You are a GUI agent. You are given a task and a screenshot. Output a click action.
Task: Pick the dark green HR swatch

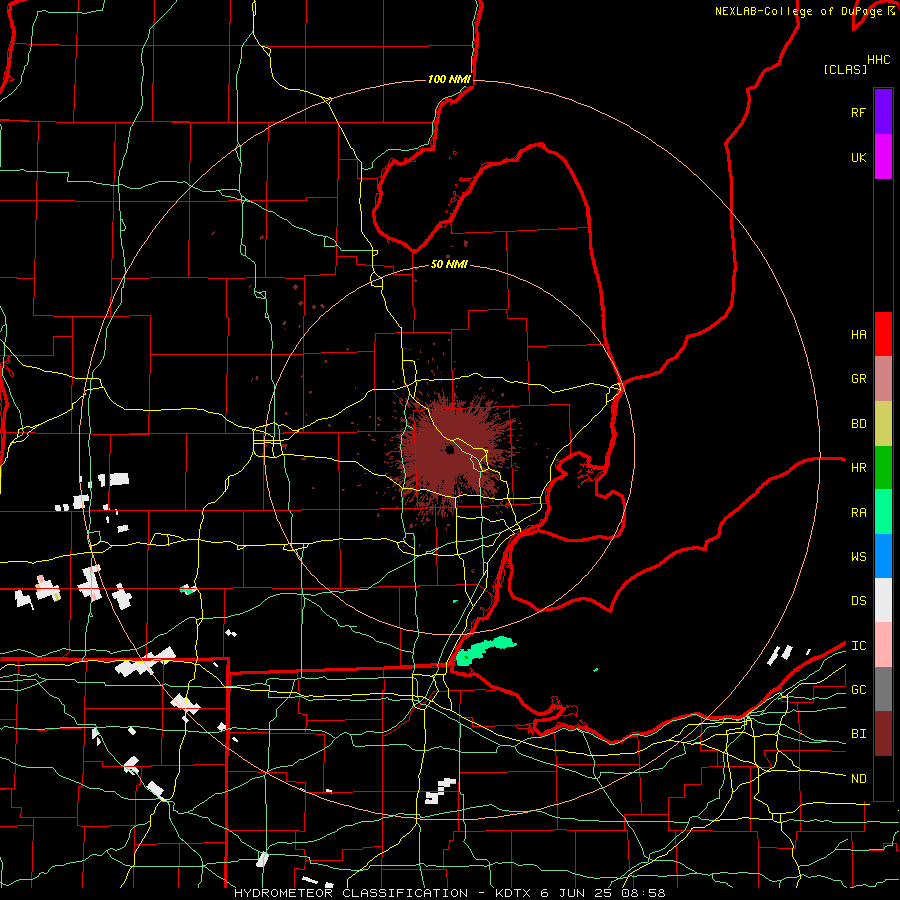point(883,468)
